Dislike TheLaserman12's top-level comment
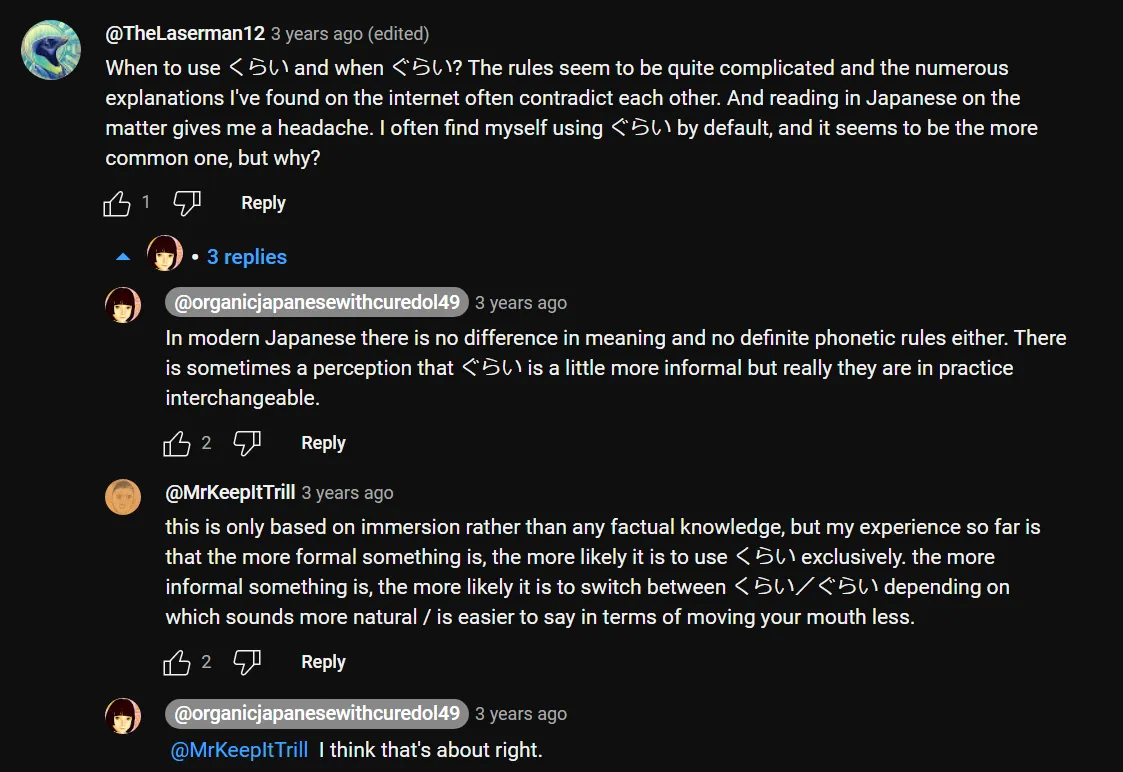Image resolution: width=1123 pixels, height=772 pixels. (187, 204)
